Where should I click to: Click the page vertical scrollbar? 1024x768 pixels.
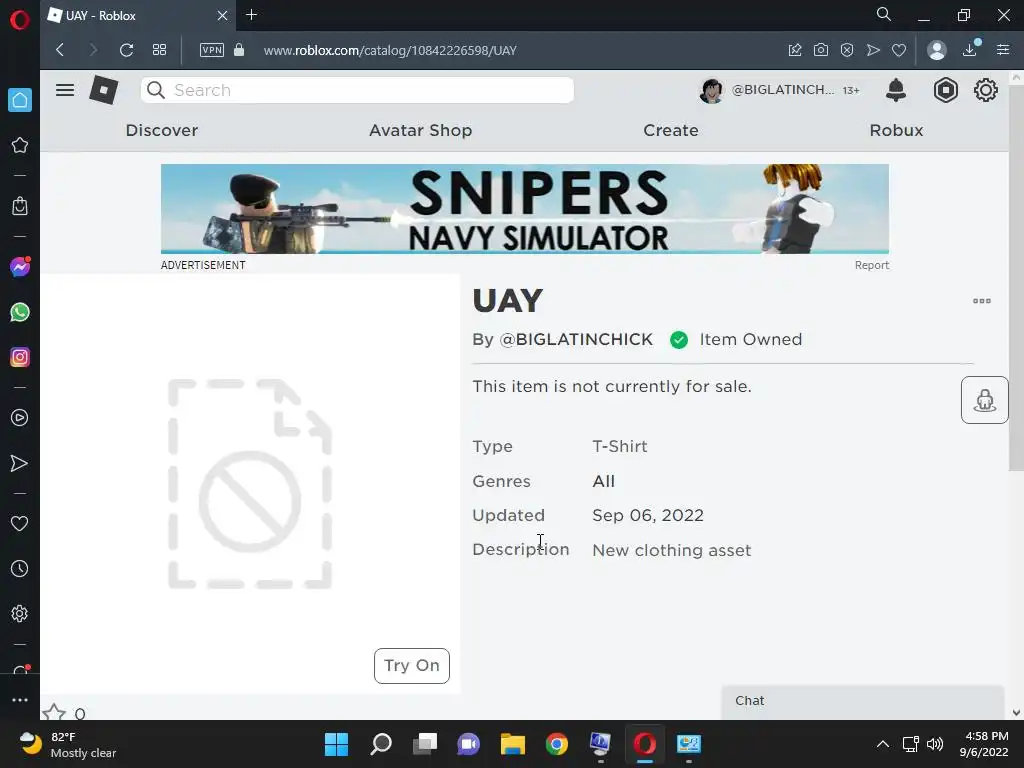tap(1016, 278)
